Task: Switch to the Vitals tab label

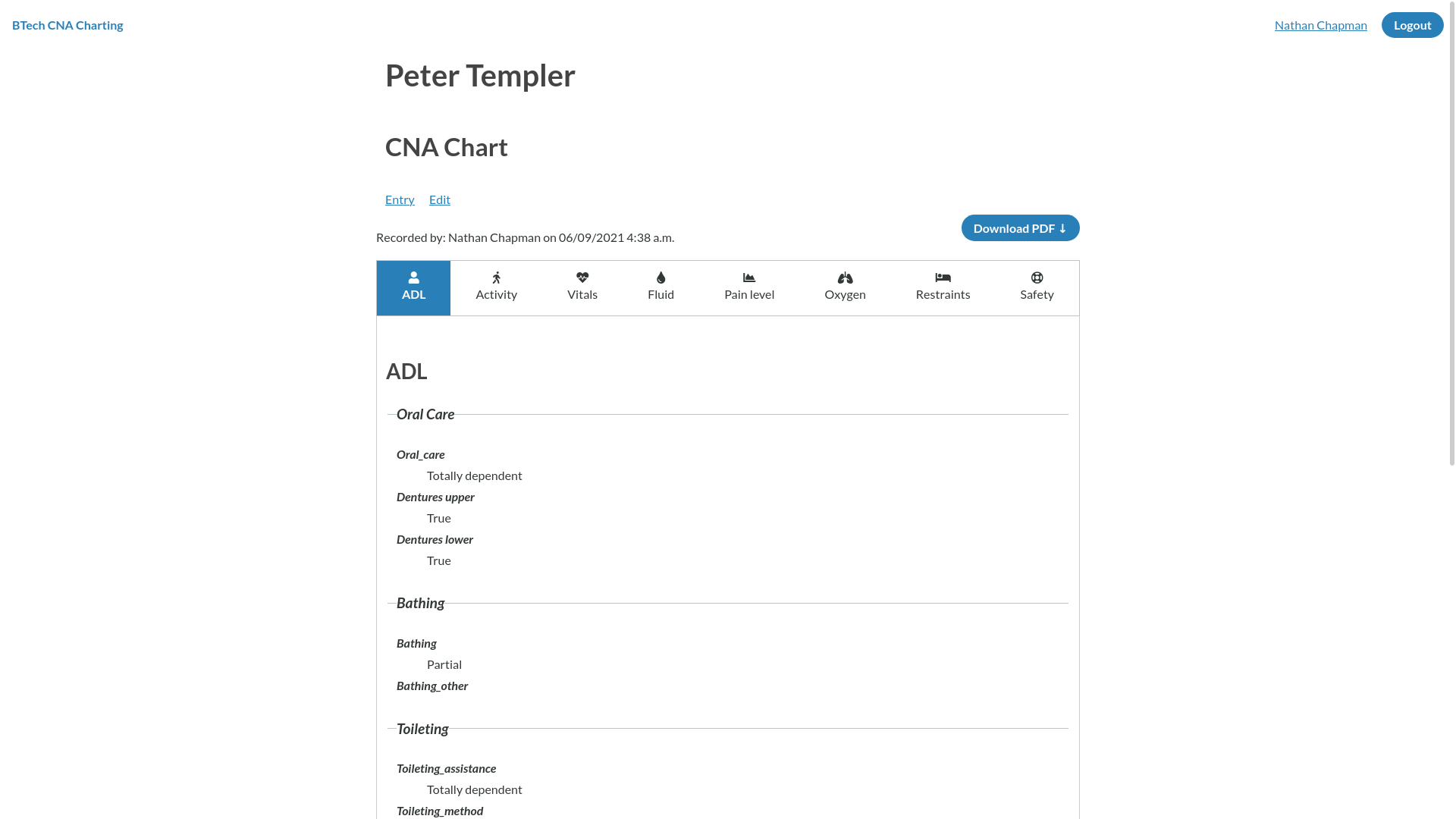Action: 582,294
